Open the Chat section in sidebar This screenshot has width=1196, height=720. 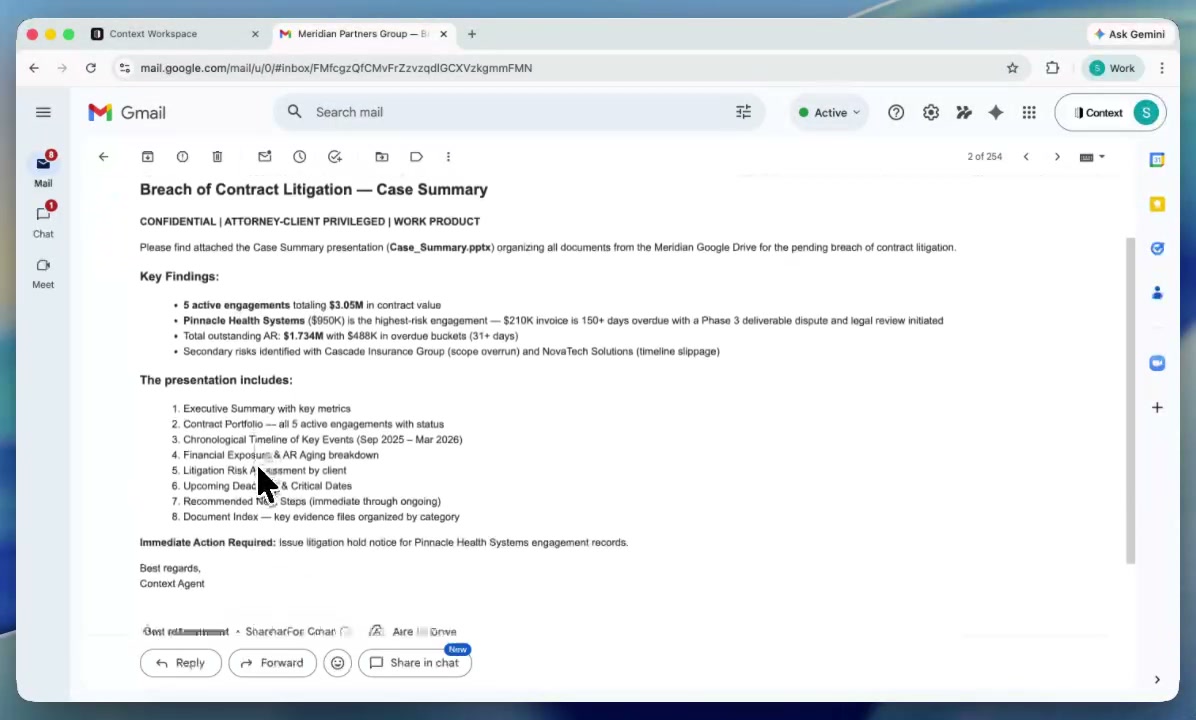[x=43, y=220]
